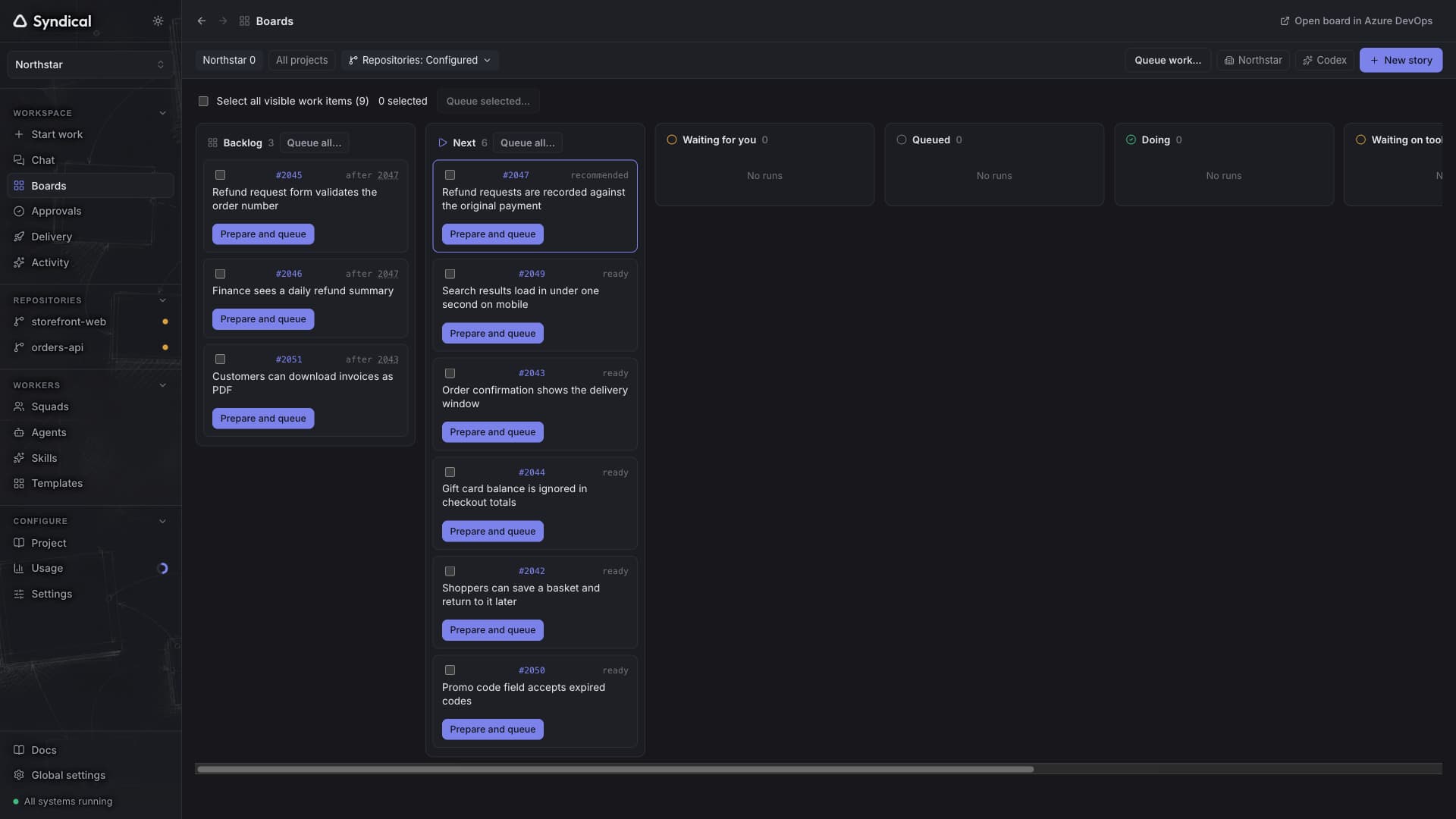This screenshot has height=819, width=1456.
Task: Open Queue work... menu
Action: click(1167, 60)
